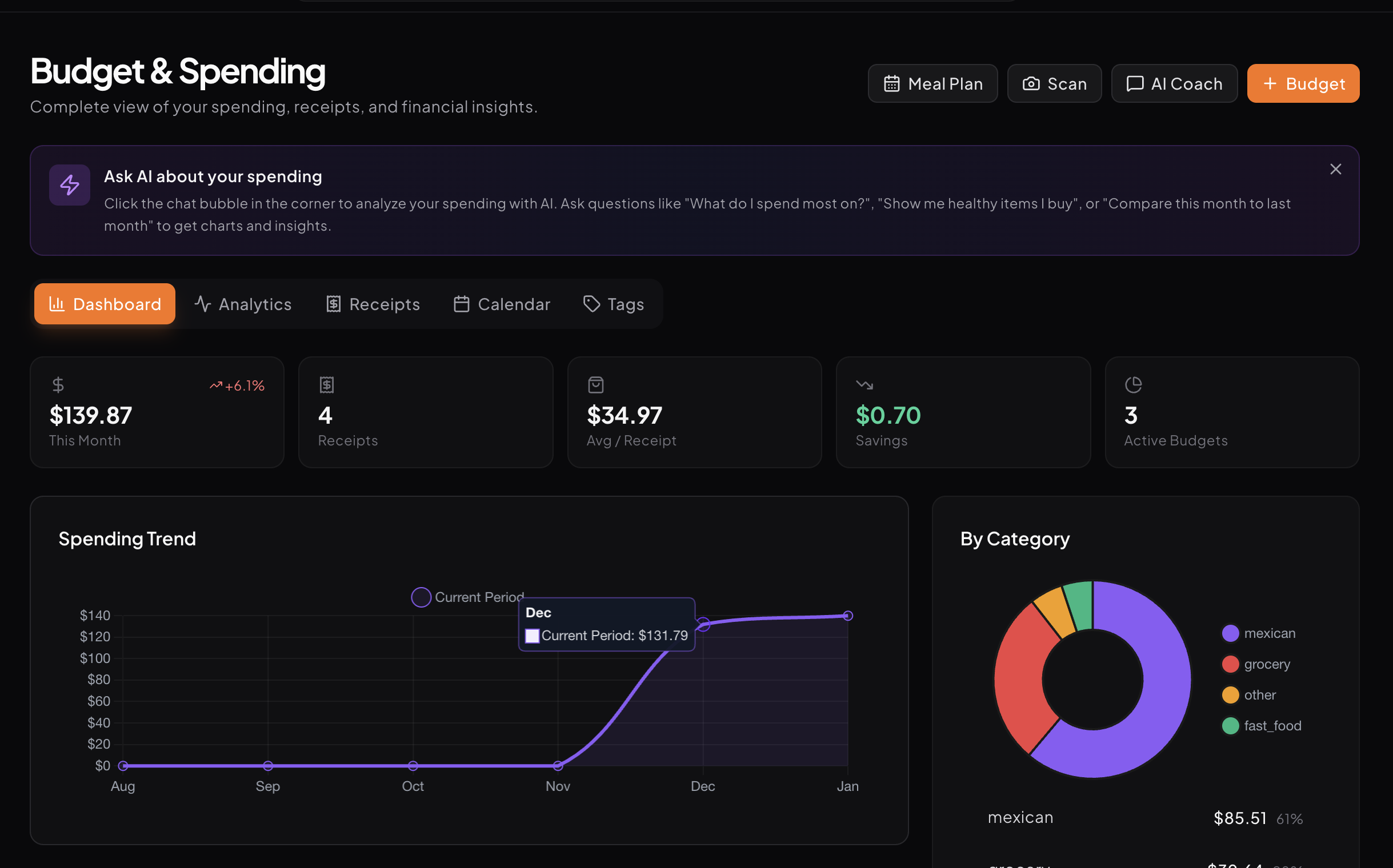
Task: Click the pie chart icon on Active Budgets card
Action: [x=1133, y=385]
